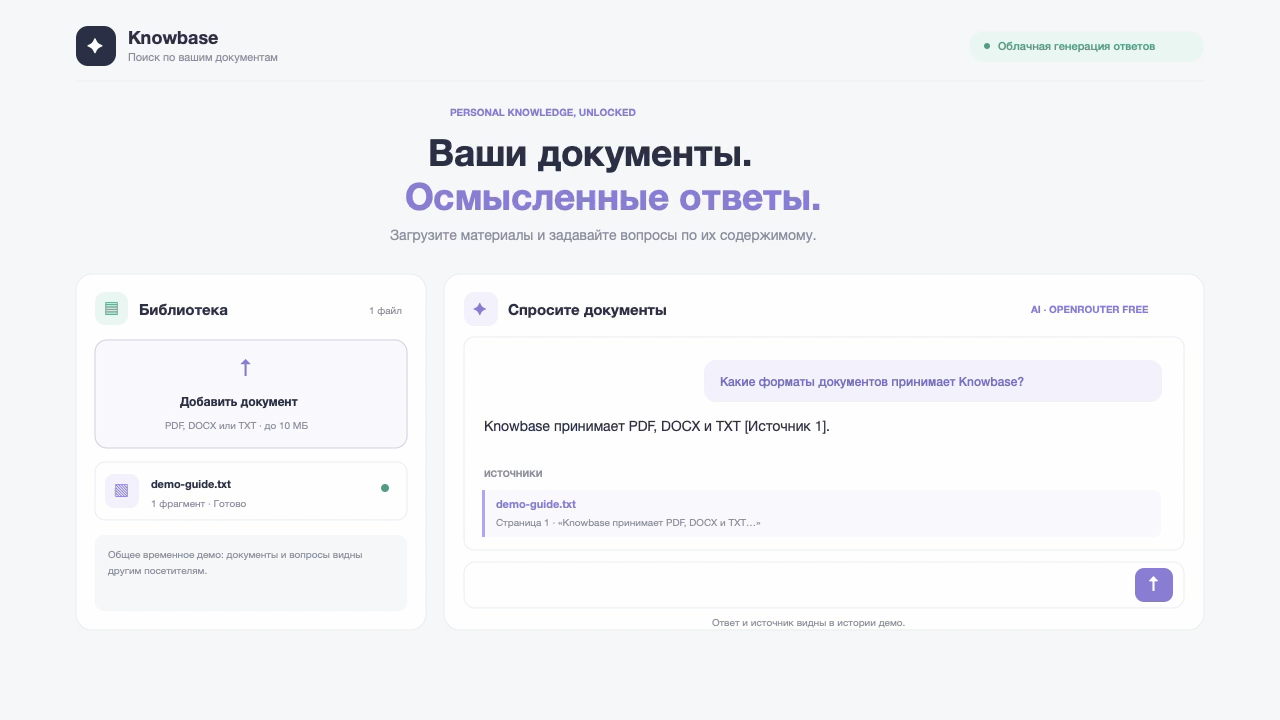This screenshot has height=720, width=1280.
Task: Click 'Ответ и источник видны в истории демо' note
Action: click(x=808, y=622)
